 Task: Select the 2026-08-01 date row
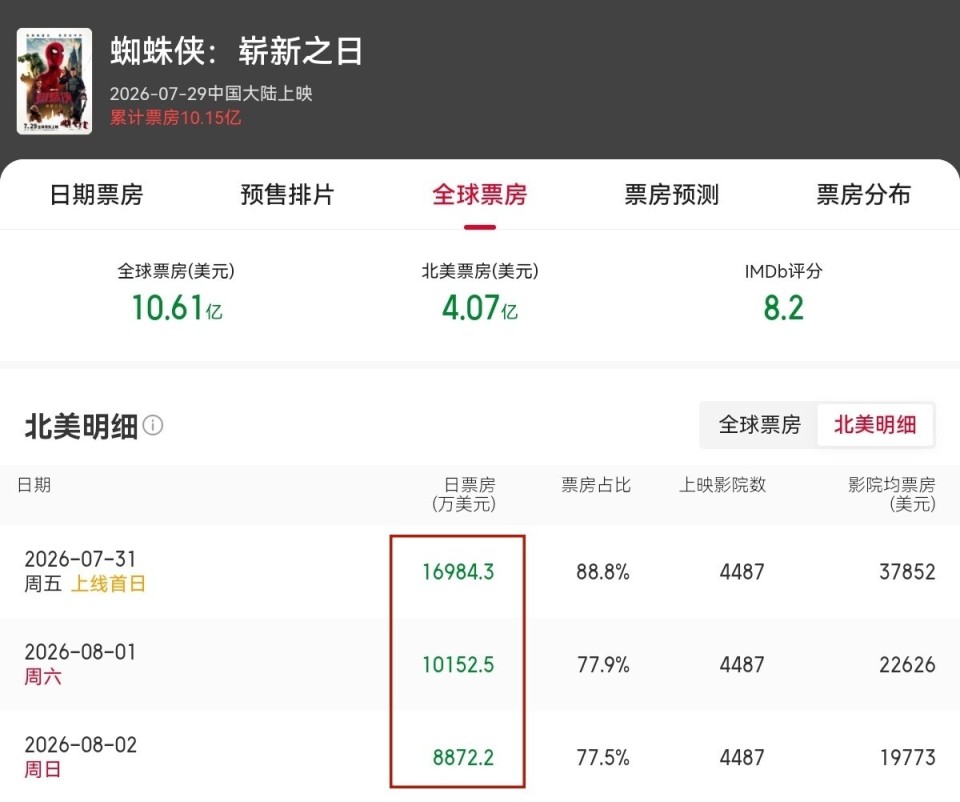tap(480, 664)
